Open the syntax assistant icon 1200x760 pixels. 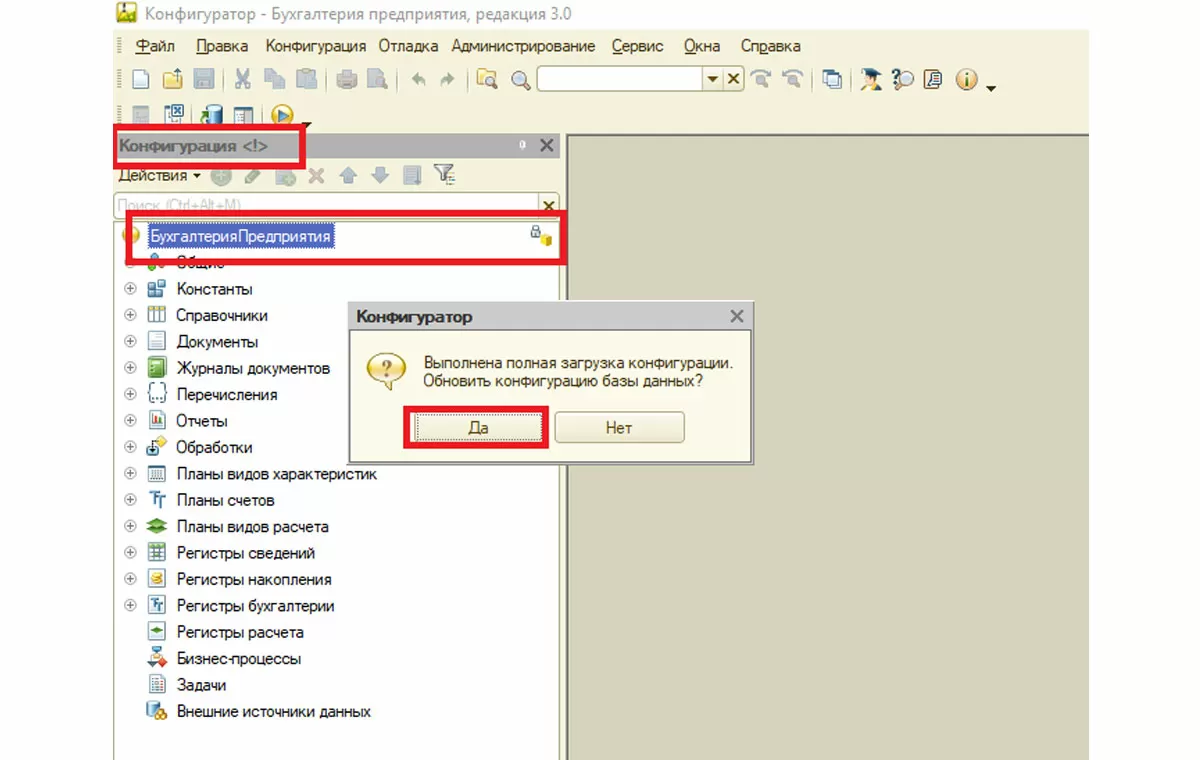pos(871,80)
